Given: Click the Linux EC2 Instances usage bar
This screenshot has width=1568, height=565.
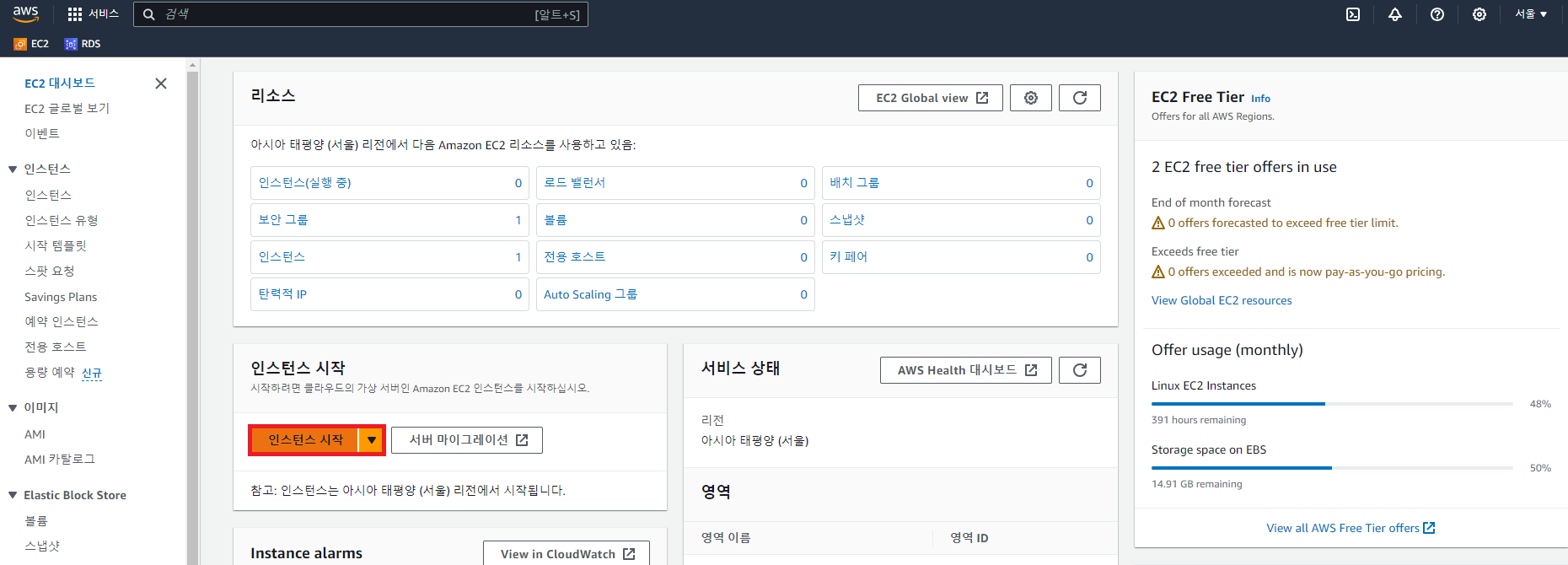Looking at the screenshot, I should [1332, 404].
